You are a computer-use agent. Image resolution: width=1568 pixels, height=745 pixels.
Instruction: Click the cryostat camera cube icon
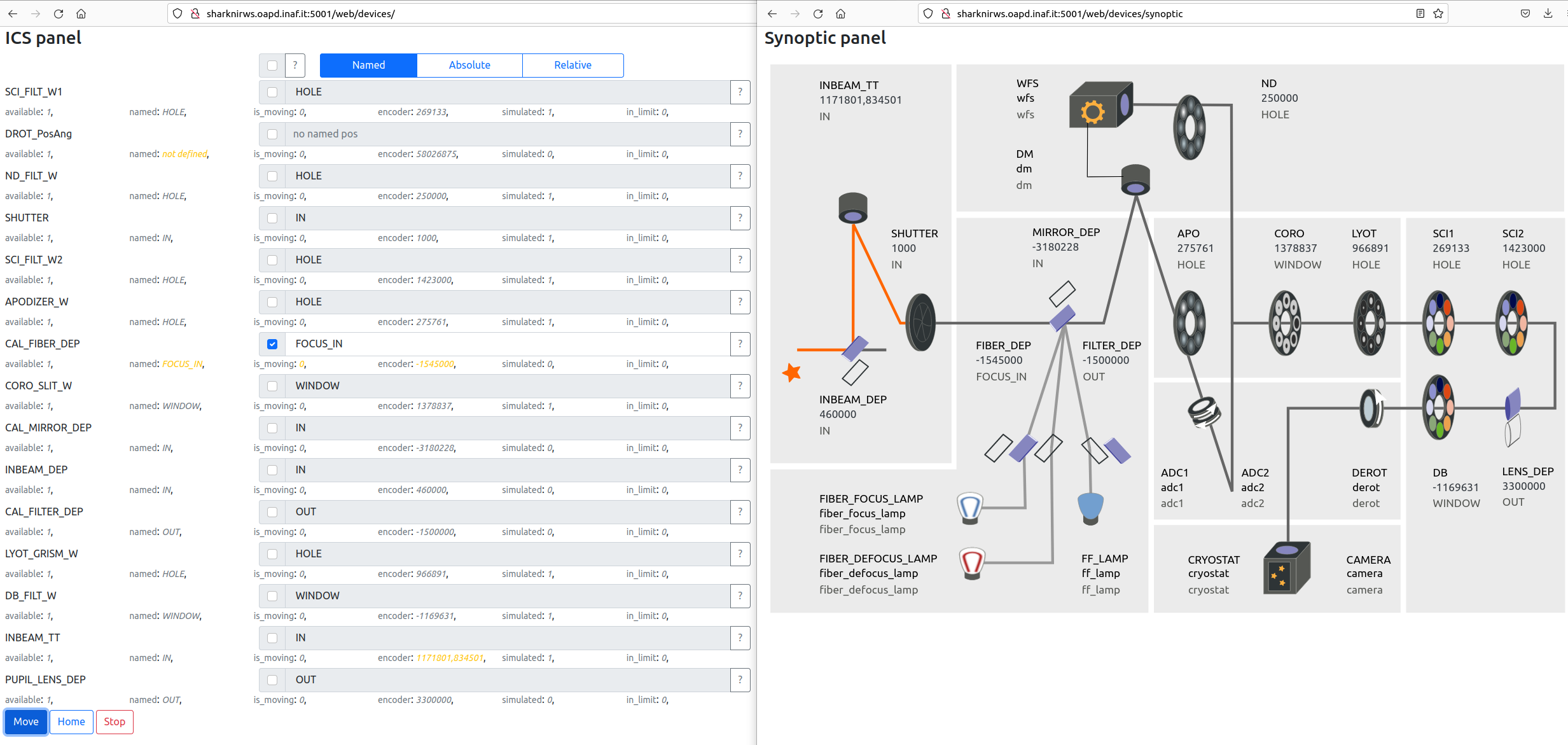pyautogui.click(x=1286, y=568)
